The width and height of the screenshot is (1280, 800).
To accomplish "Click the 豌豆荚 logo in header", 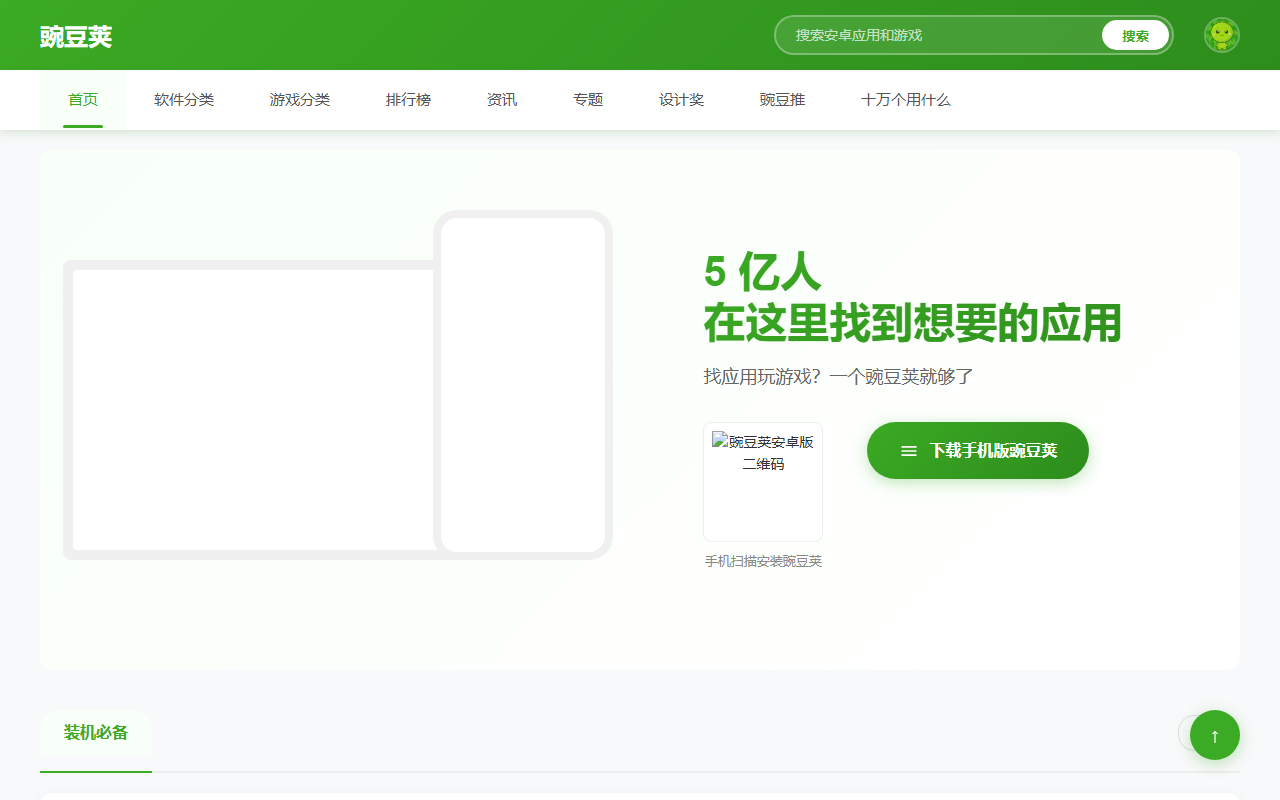I will click(76, 37).
